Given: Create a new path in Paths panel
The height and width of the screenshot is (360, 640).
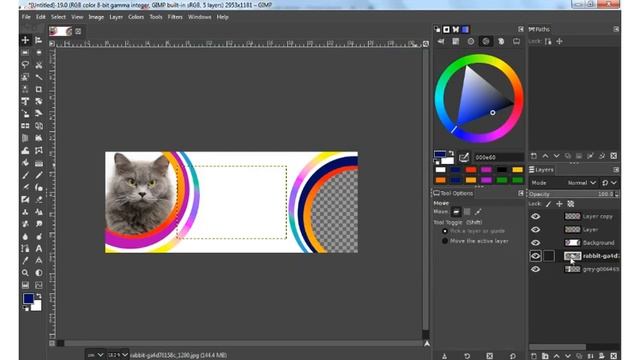Looking at the screenshot, I should click(534, 156).
